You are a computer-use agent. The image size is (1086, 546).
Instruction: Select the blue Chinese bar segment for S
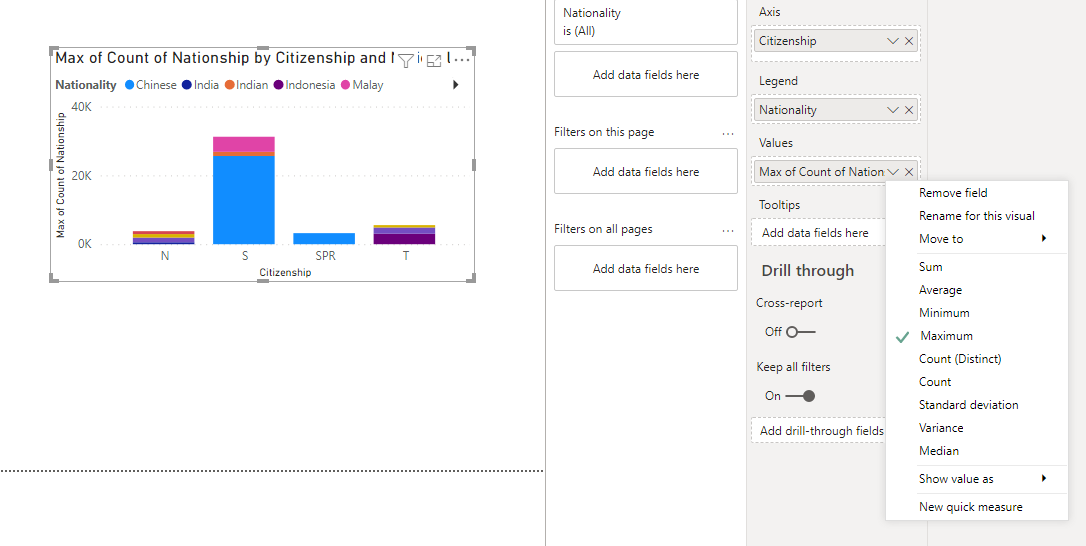coord(244,200)
